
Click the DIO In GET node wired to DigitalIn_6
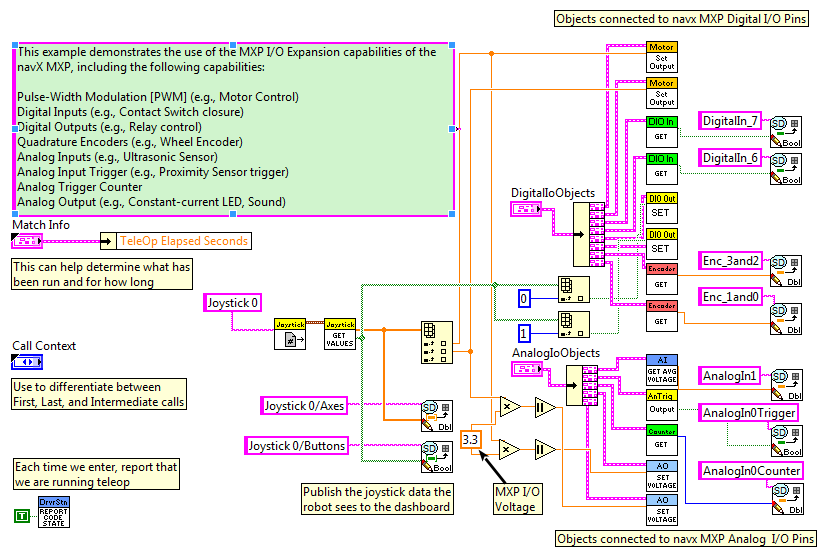point(662,168)
